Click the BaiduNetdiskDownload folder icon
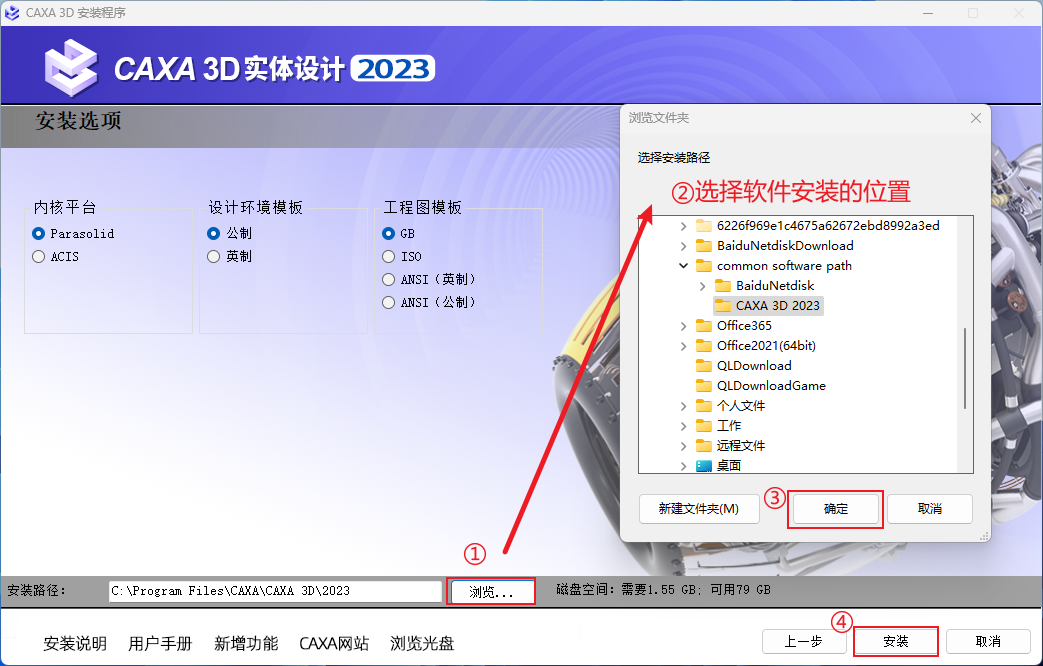 coord(704,246)
